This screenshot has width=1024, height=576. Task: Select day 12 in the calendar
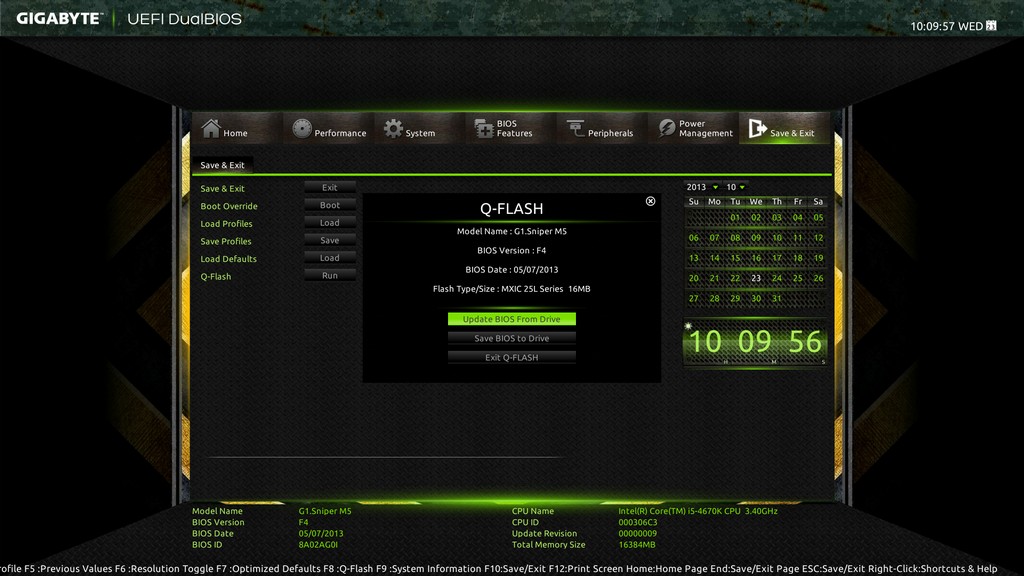[x=818, y=238]
